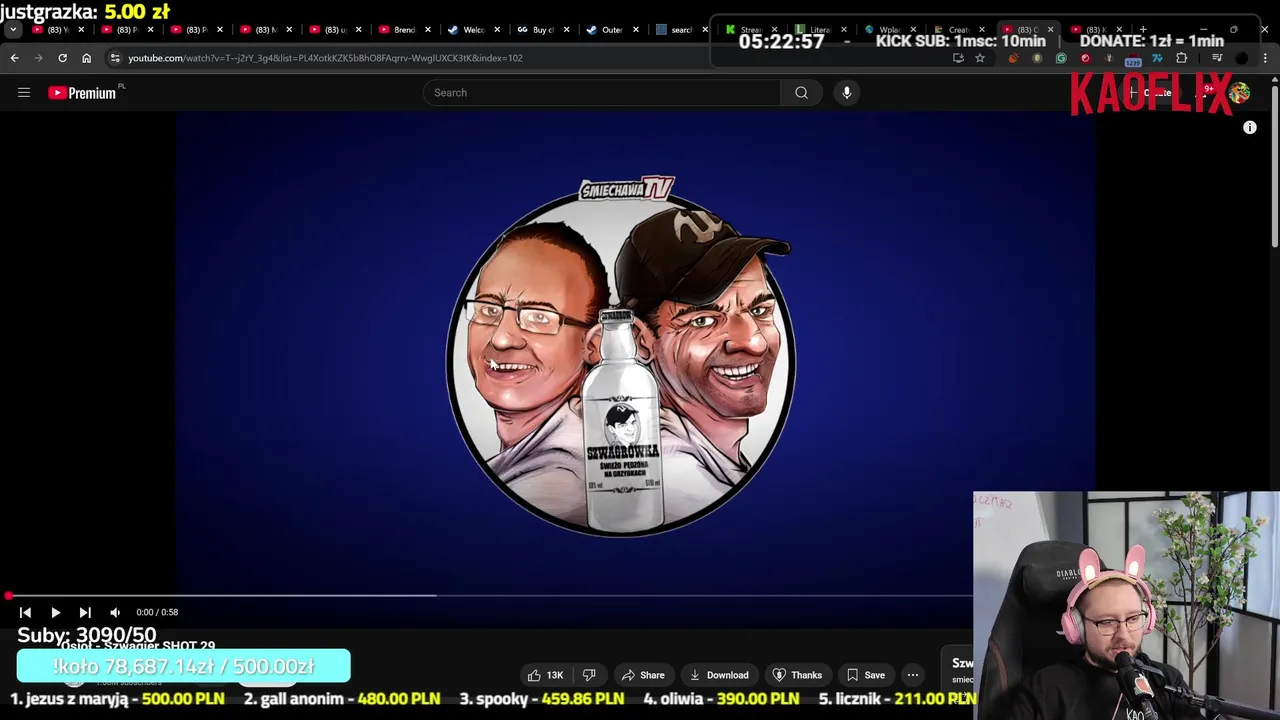
Task: Mute the video volume
Action: pyautogui.click(x=115, y=612)
